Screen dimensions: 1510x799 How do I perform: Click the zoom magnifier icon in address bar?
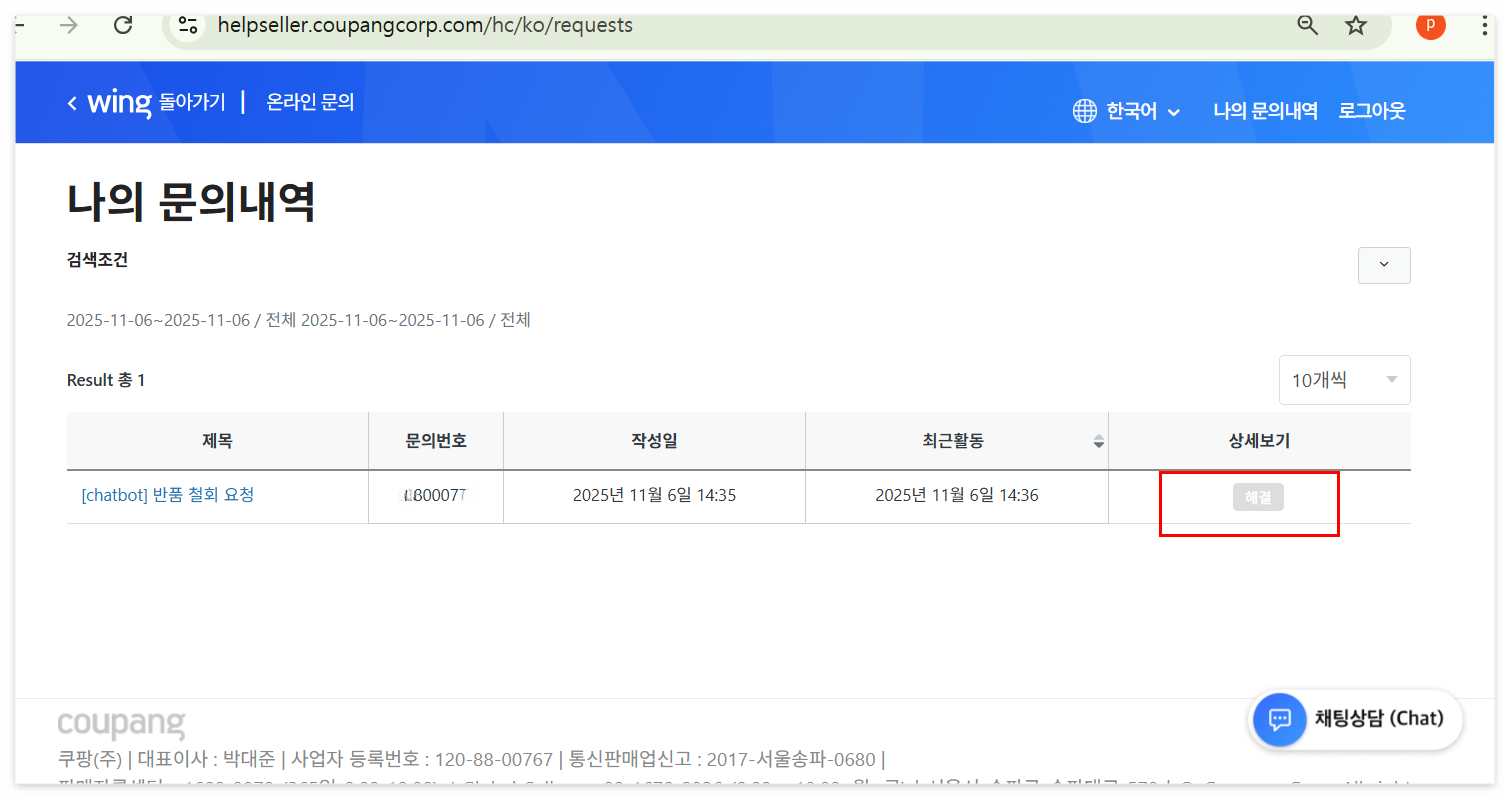(x=1307, y=26)
